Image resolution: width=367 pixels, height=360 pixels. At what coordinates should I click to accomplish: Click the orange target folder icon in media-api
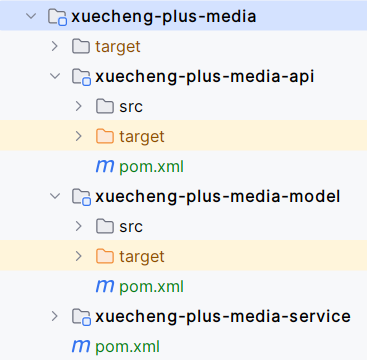pos(105,136)
